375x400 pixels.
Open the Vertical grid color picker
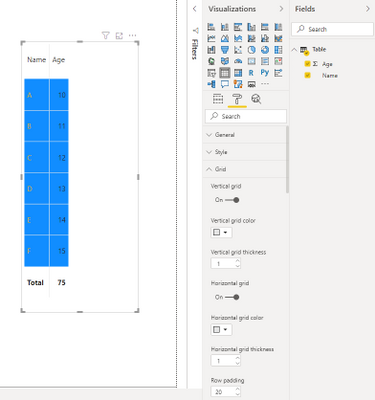point(221,232)
